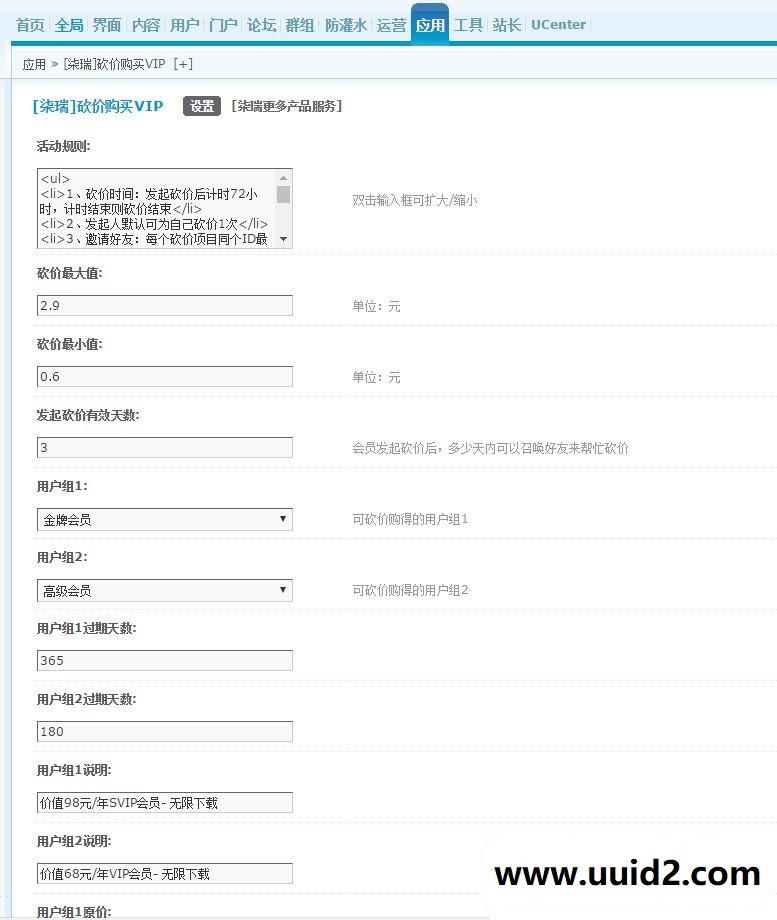Click the 用户组2说明 text field
The image size is (777, 920).
(x=164, y=874)
